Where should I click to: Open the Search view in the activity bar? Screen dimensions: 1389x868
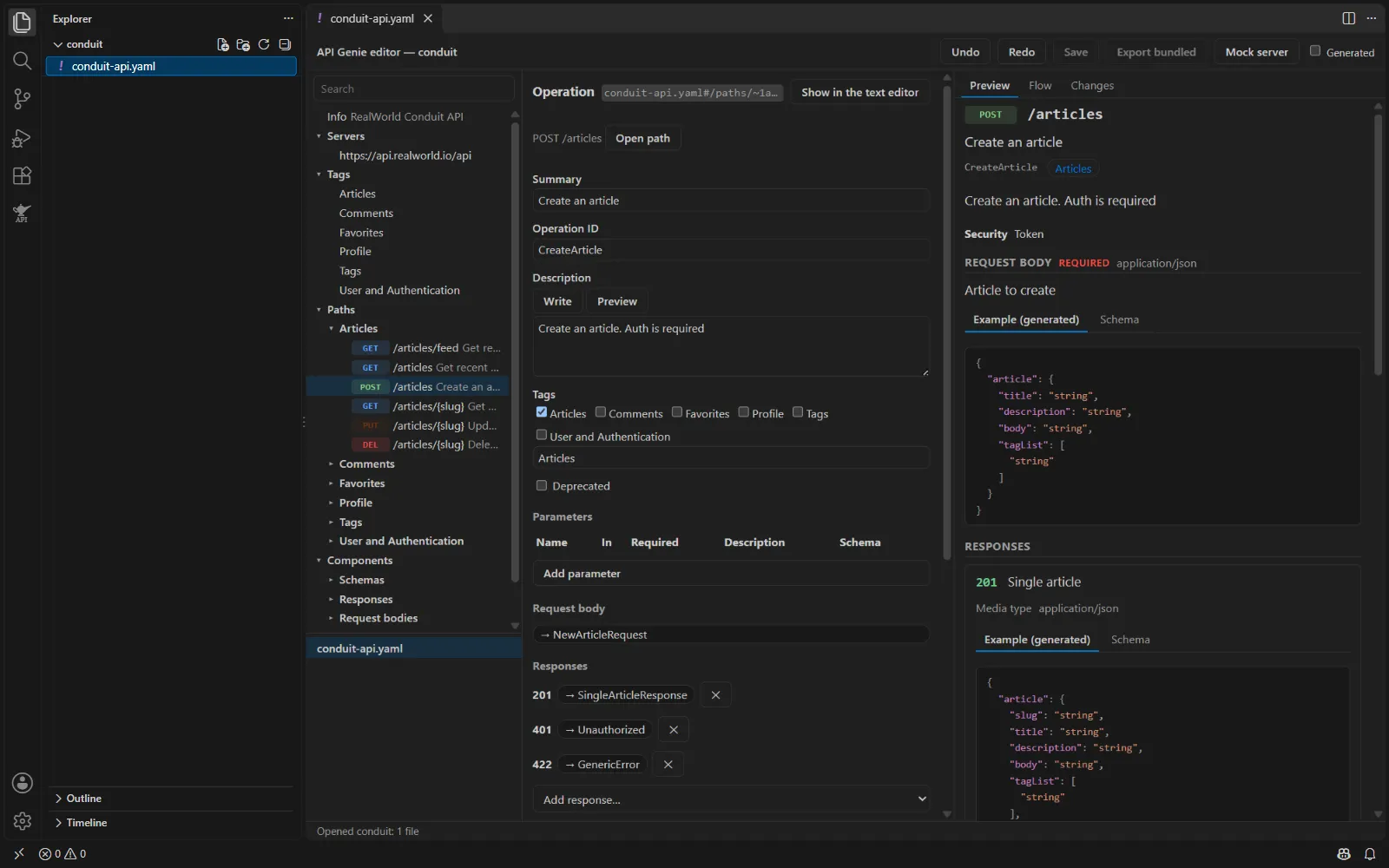(22, 61)
